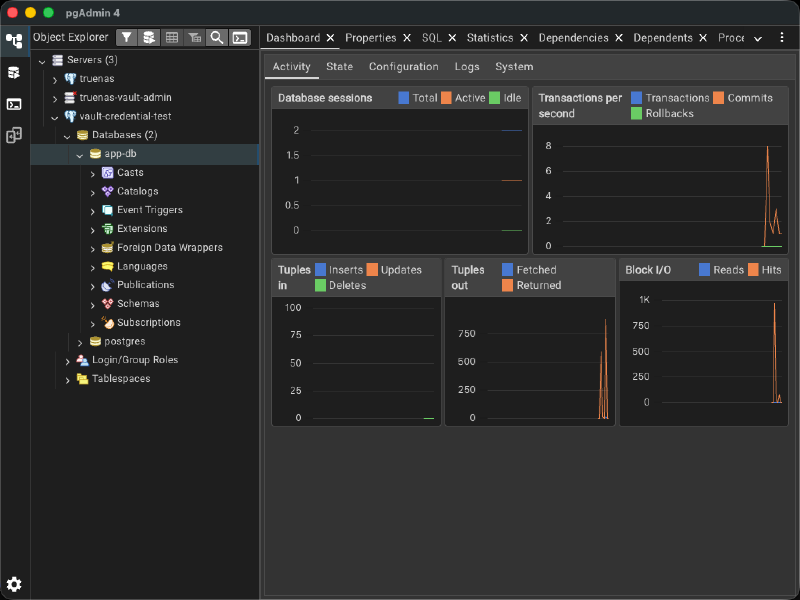The width and height of the screenshot is (800, 600).
Task: Collapse the vault-credential-test server node
Action: (55, 117)
